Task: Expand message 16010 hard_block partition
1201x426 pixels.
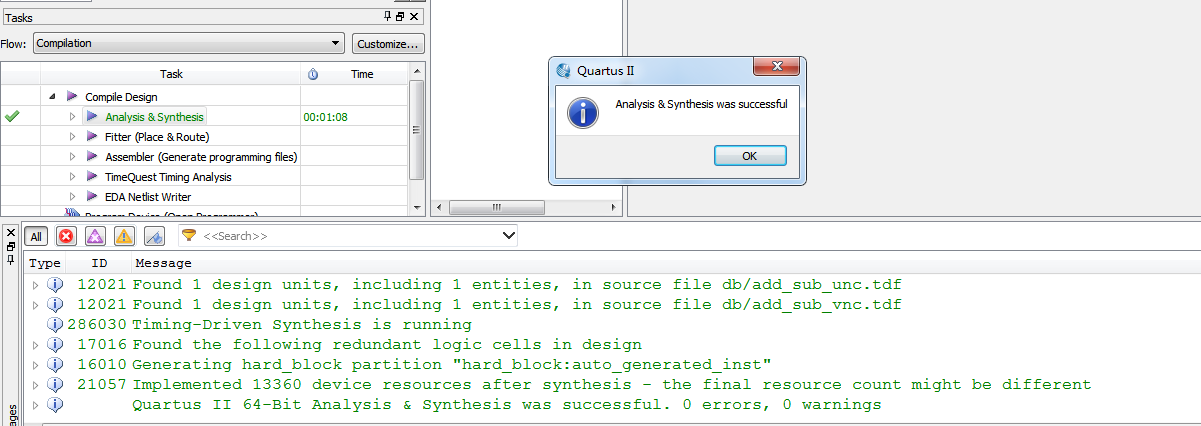Action: (x=36, y=365)
